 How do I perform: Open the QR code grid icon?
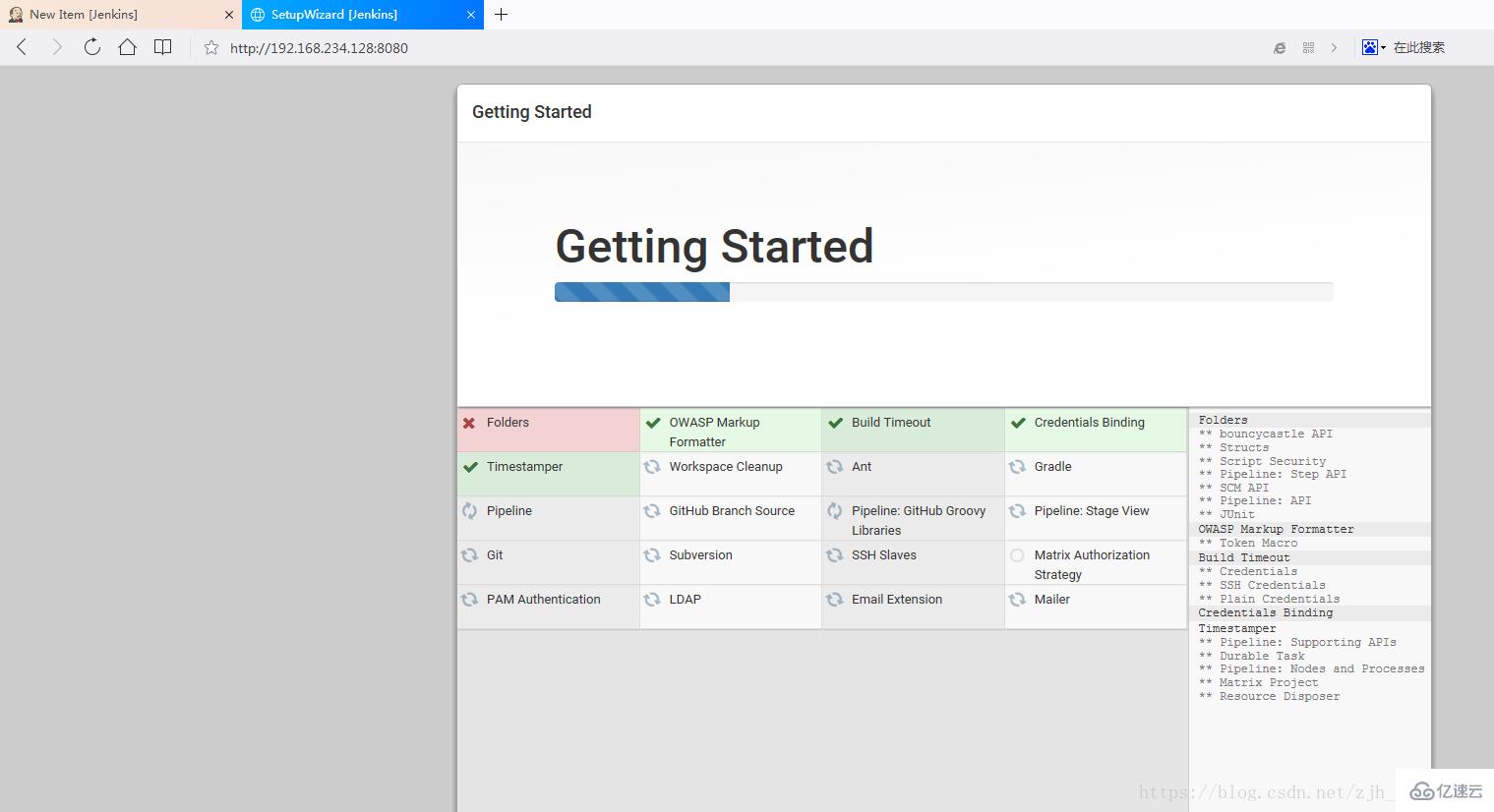[x=1308, y=47]
